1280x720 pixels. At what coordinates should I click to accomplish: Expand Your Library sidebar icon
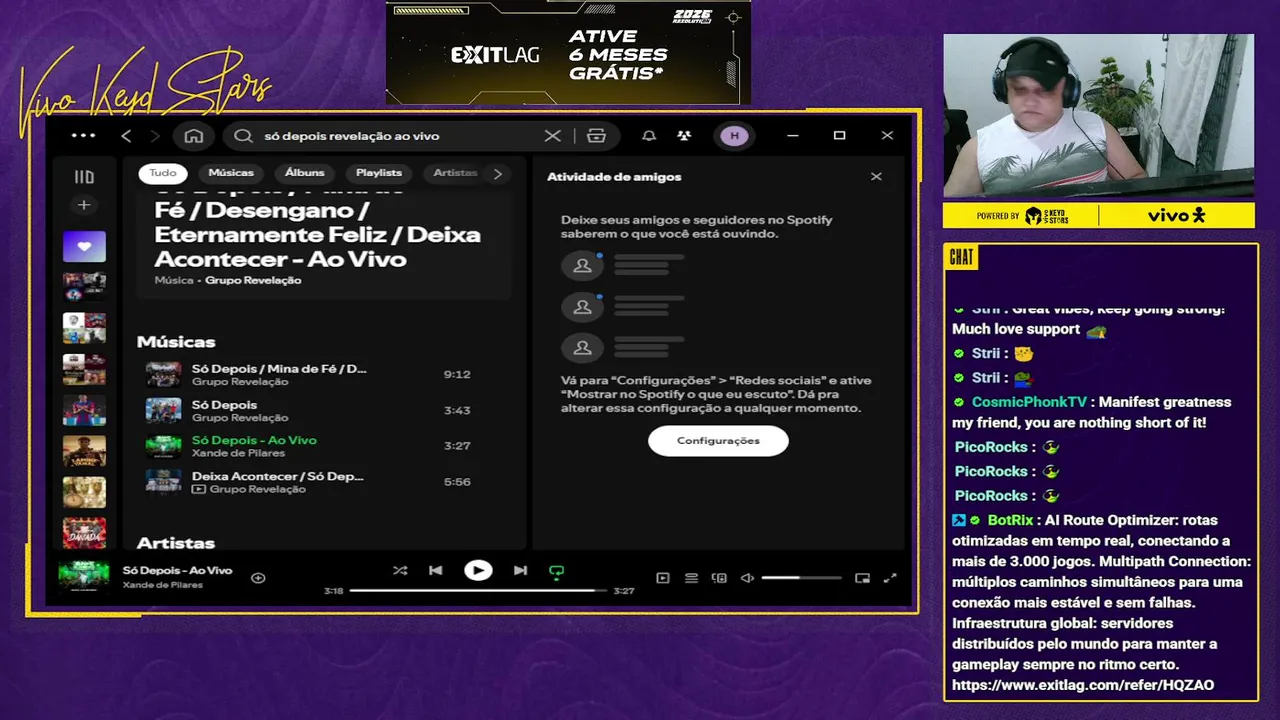coord(84,177)
